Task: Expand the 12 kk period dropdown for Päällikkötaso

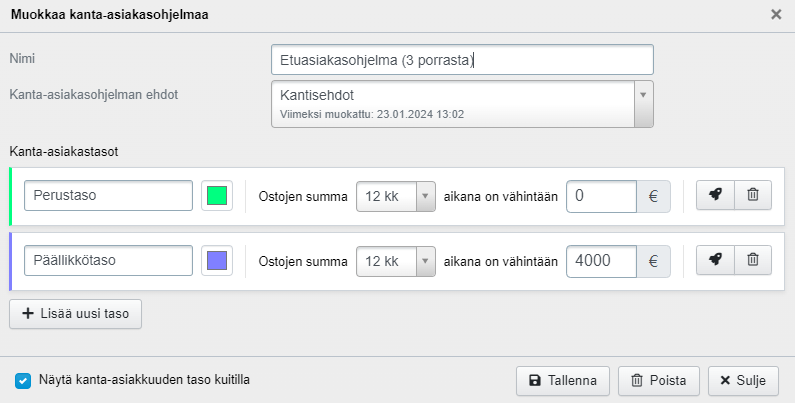Action: click(396, 261)
